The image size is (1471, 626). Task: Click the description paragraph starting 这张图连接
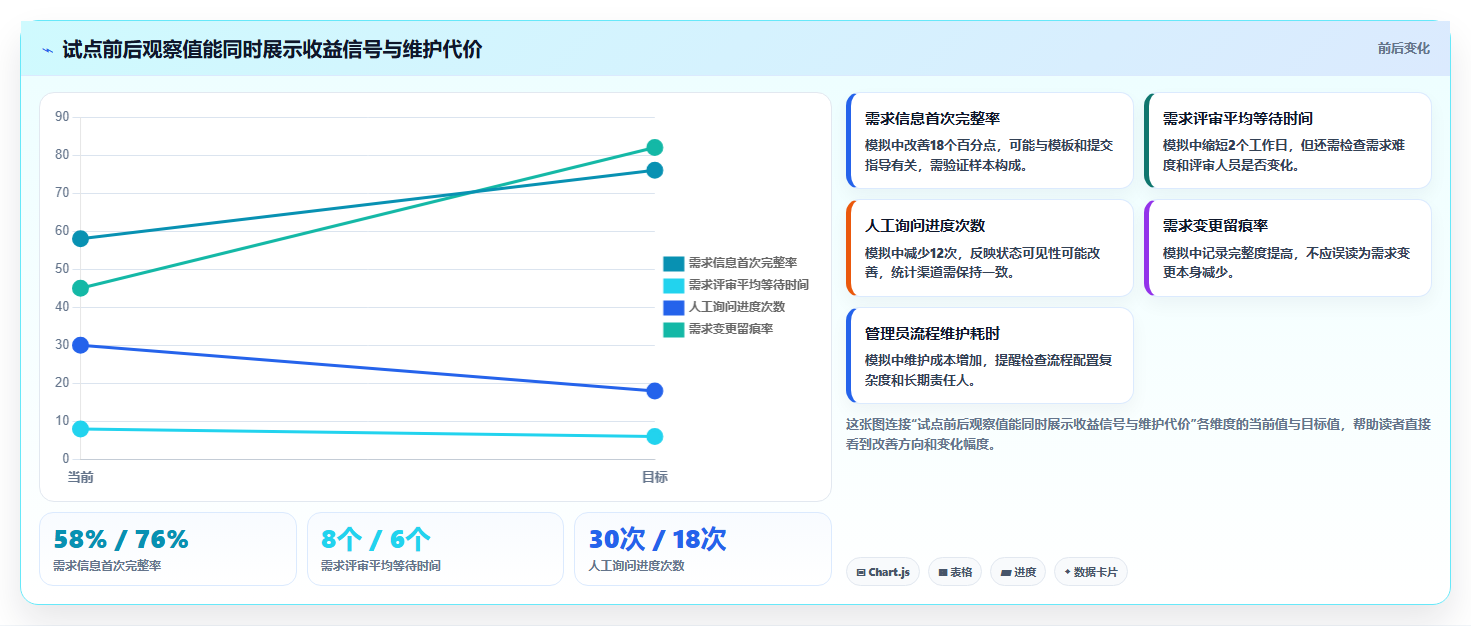pos(1138,434)
